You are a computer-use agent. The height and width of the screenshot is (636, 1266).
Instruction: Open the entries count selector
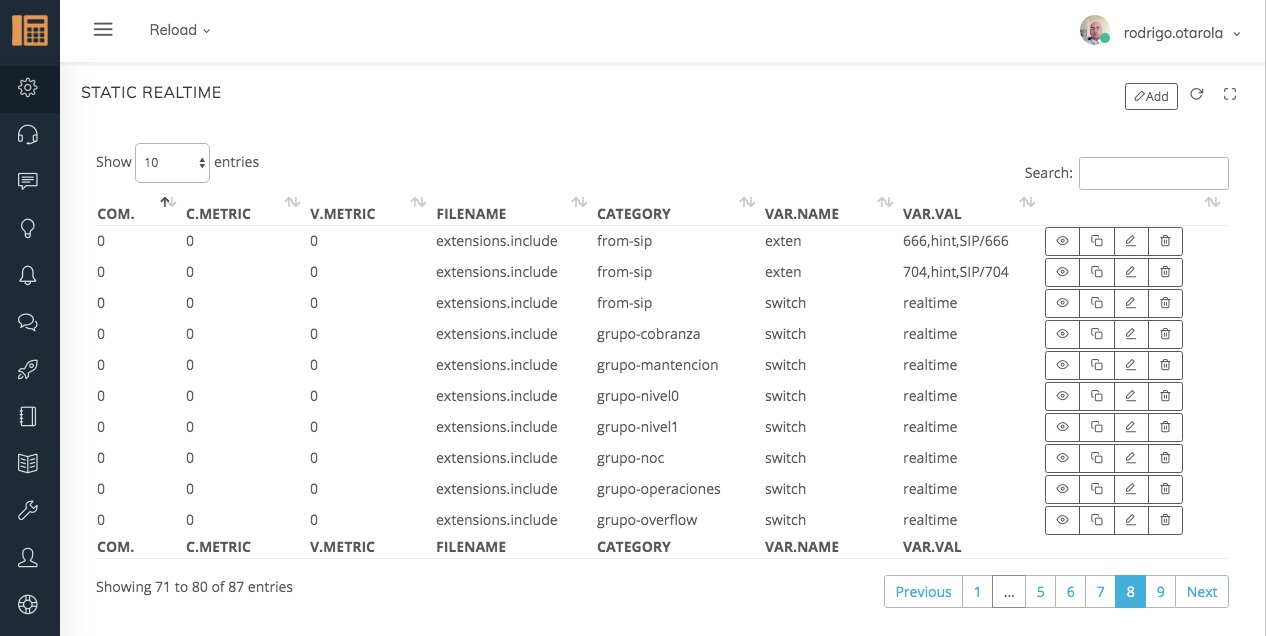(x=172, y=162)
